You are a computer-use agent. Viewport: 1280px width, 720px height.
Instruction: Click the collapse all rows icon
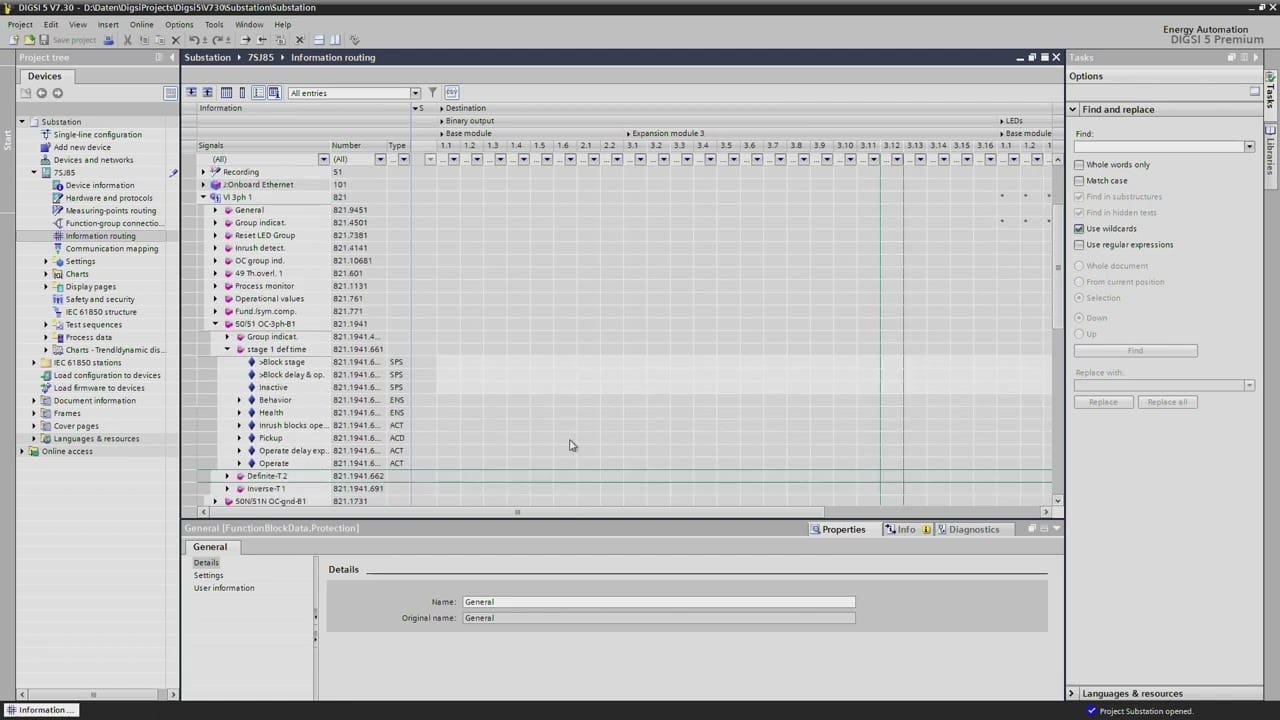207,93
